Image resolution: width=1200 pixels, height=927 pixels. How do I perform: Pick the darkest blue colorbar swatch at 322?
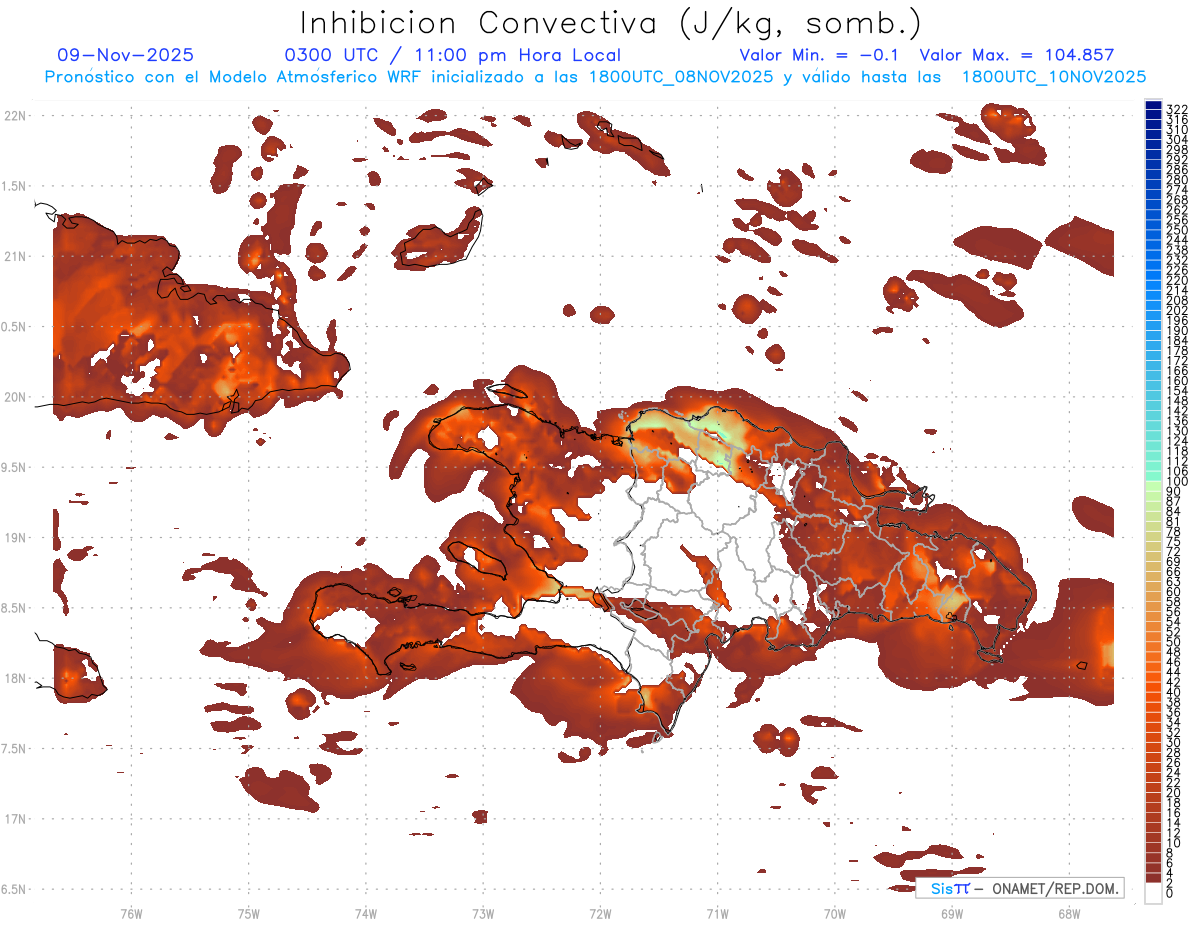(1153, 105)
